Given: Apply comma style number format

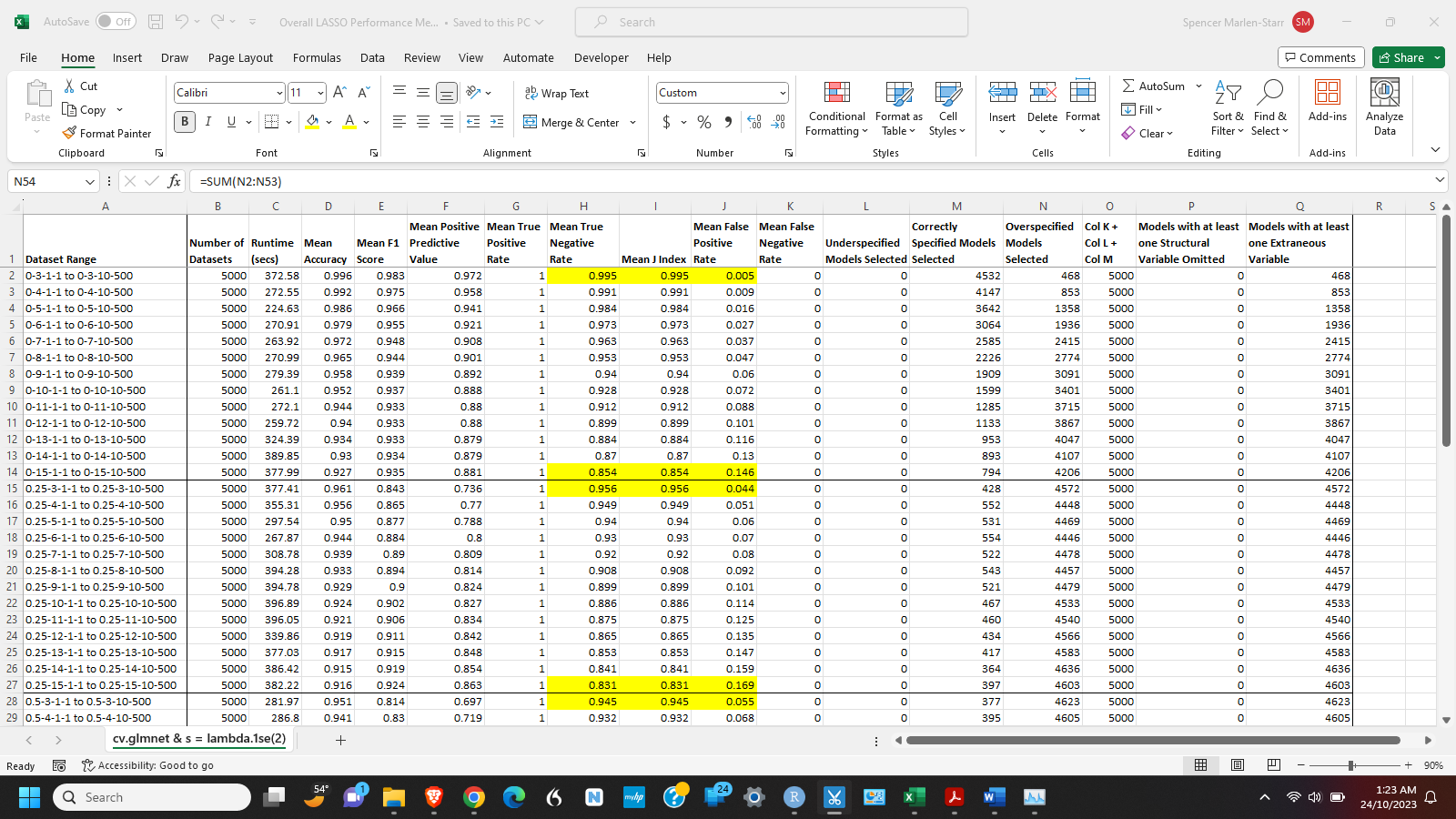Looking at the screenshot, I should (x=728, y=122).
